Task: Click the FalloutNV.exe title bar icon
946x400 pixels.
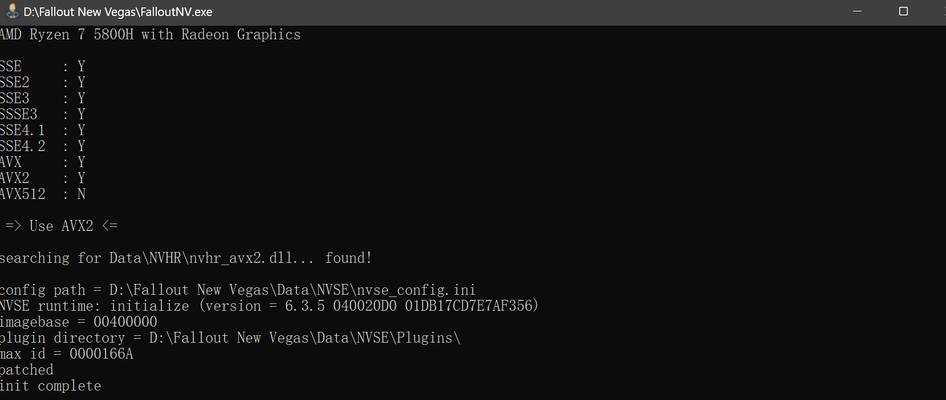Action: pyautogui.click(x=11, y=11)
